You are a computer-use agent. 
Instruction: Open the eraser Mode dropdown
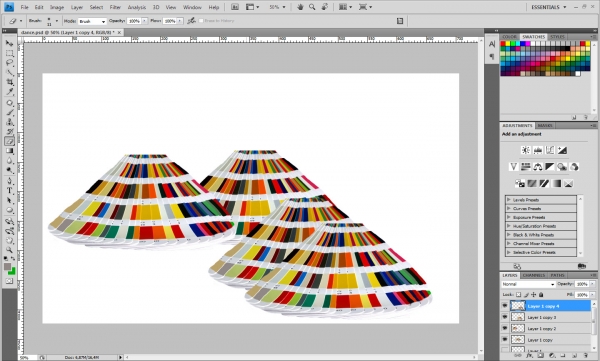tap(92, 21)
